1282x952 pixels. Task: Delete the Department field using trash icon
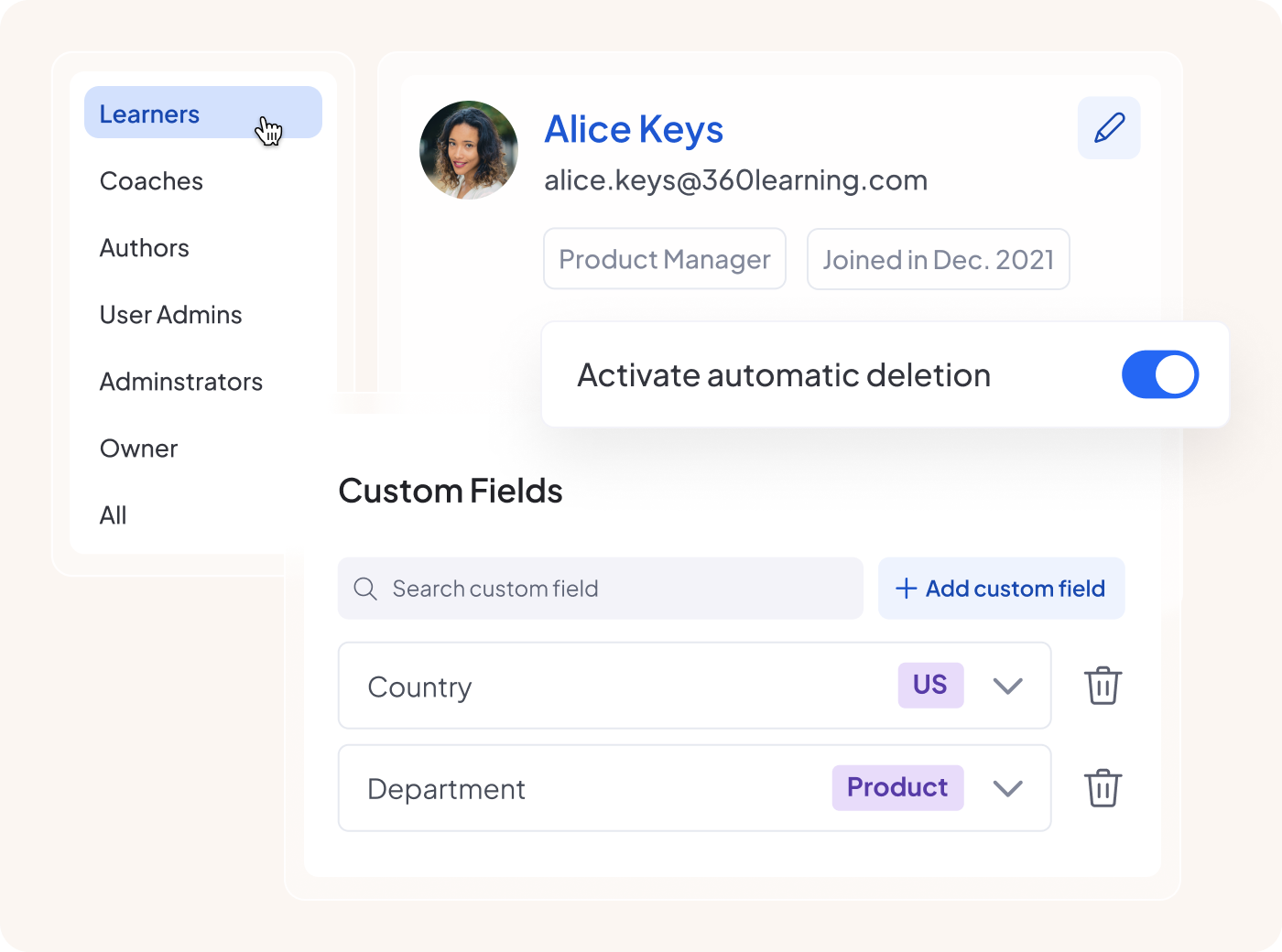[x=1103, y=788]
